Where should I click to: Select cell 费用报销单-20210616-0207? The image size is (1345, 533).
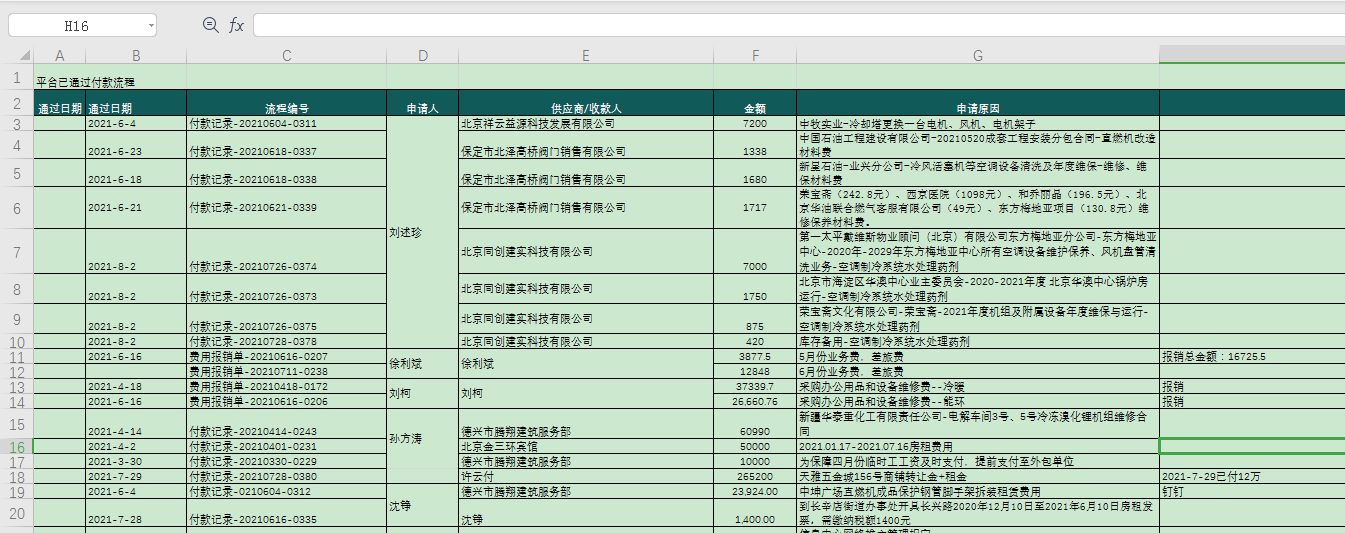tap(287, 356)
